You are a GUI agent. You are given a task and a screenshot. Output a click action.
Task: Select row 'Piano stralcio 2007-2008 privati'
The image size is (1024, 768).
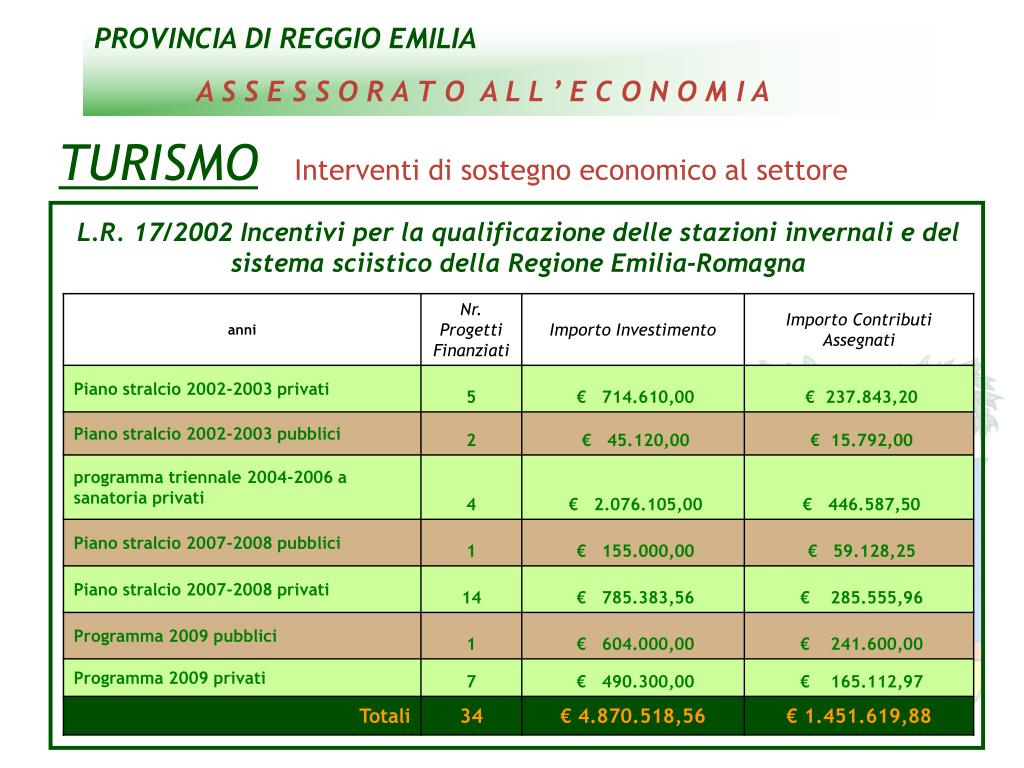(x=518, y=589)
